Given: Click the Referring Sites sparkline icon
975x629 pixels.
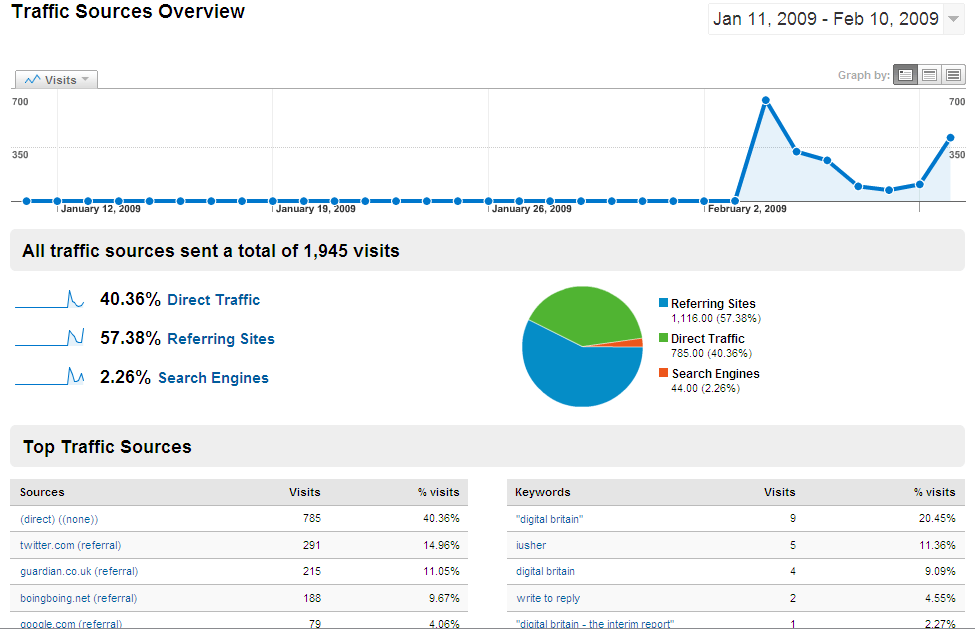Looking at the screenshot, I should pos(49,338).
